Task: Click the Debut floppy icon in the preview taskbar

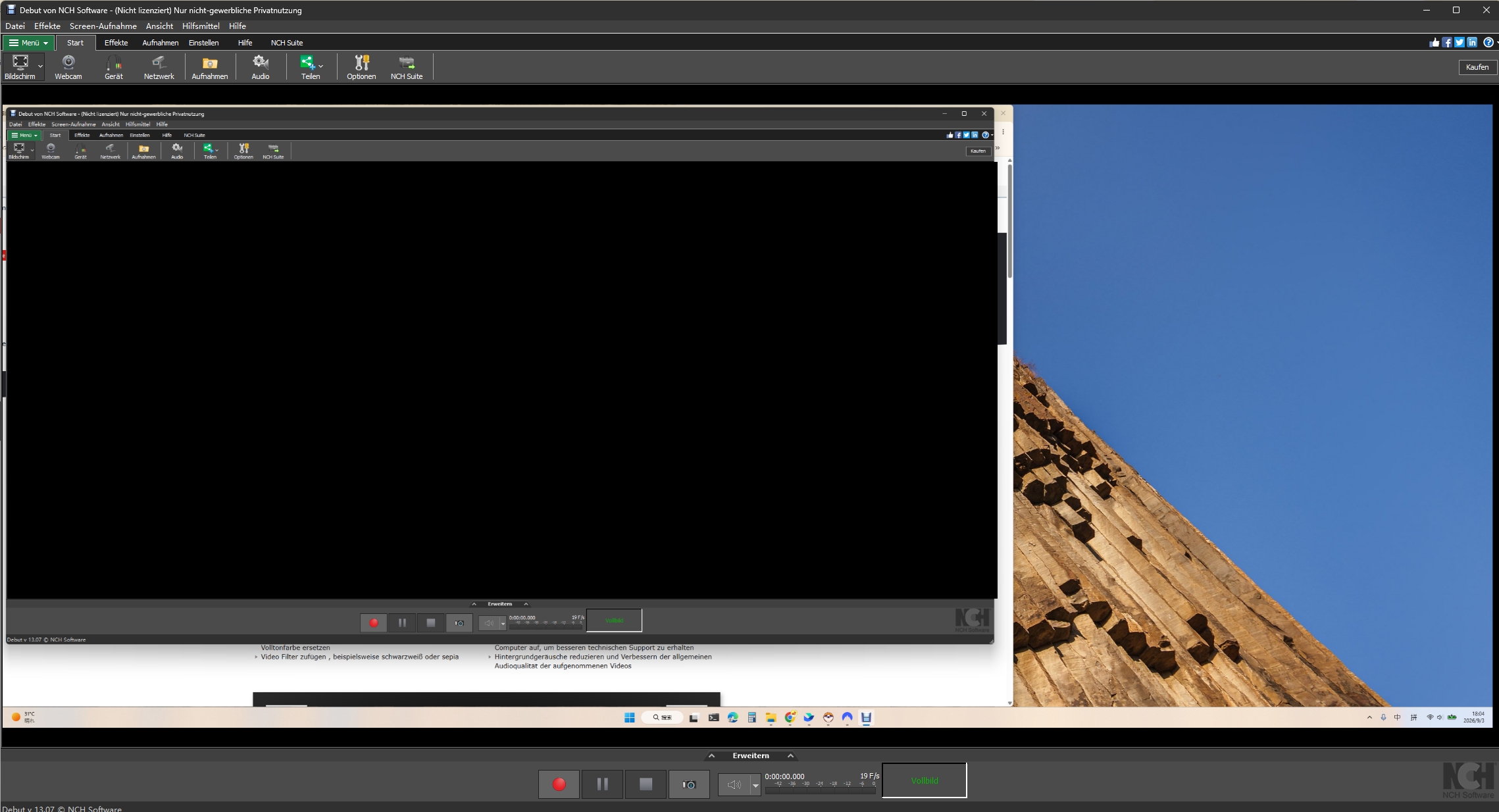Action: (866, 717)
